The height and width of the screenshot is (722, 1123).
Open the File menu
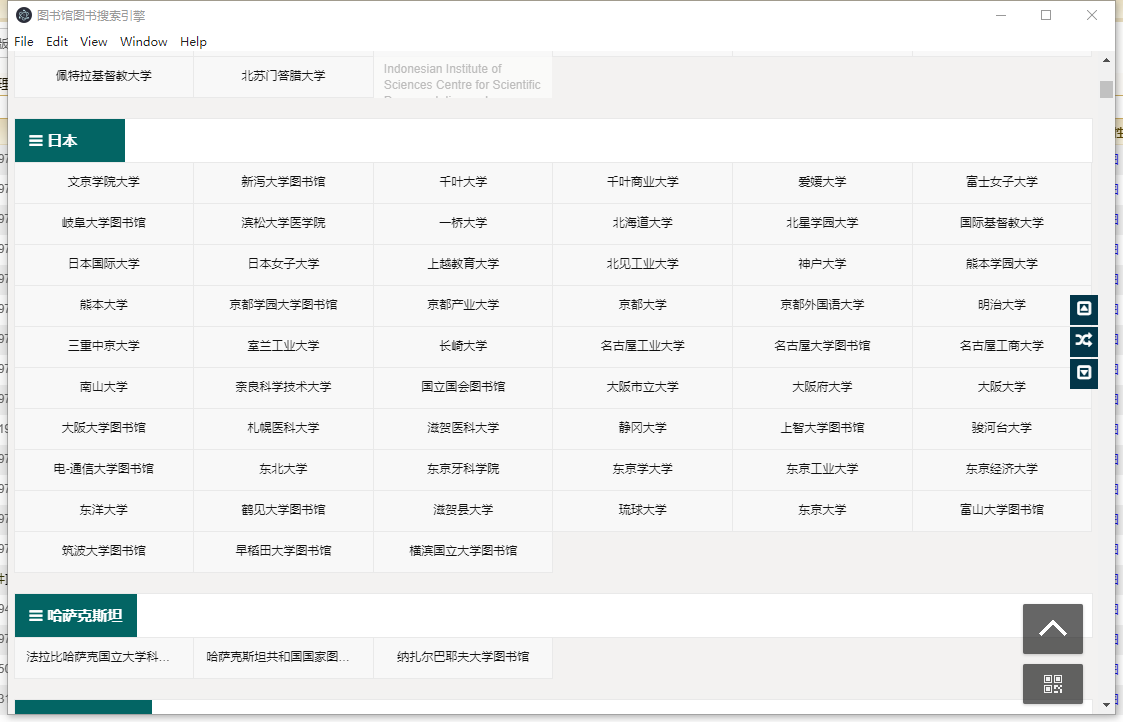click(x=23, y=42)
